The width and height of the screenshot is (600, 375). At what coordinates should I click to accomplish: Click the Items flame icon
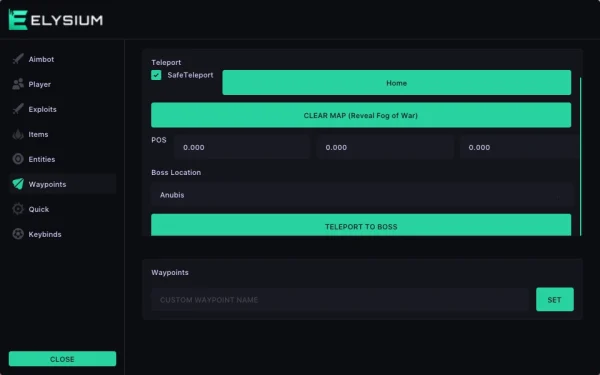coord(18,134)
